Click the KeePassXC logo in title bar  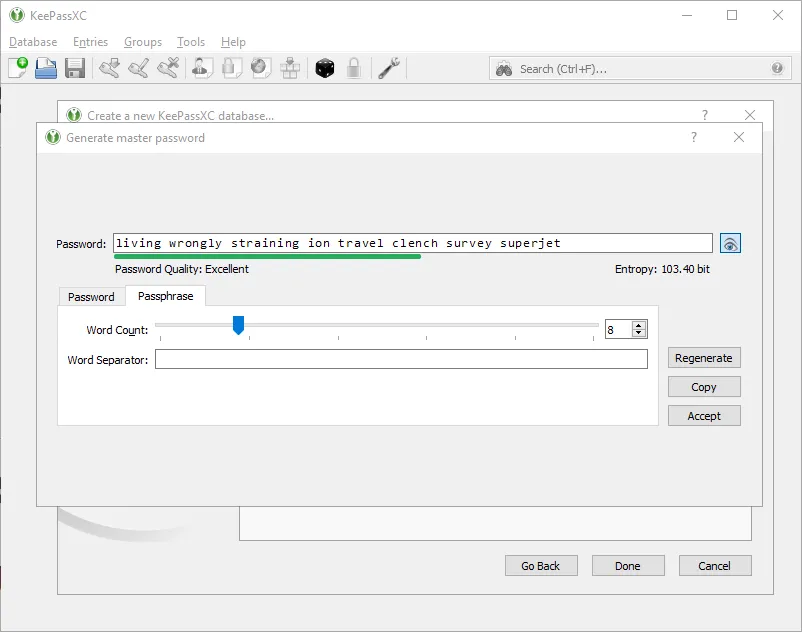pos(17,15)
